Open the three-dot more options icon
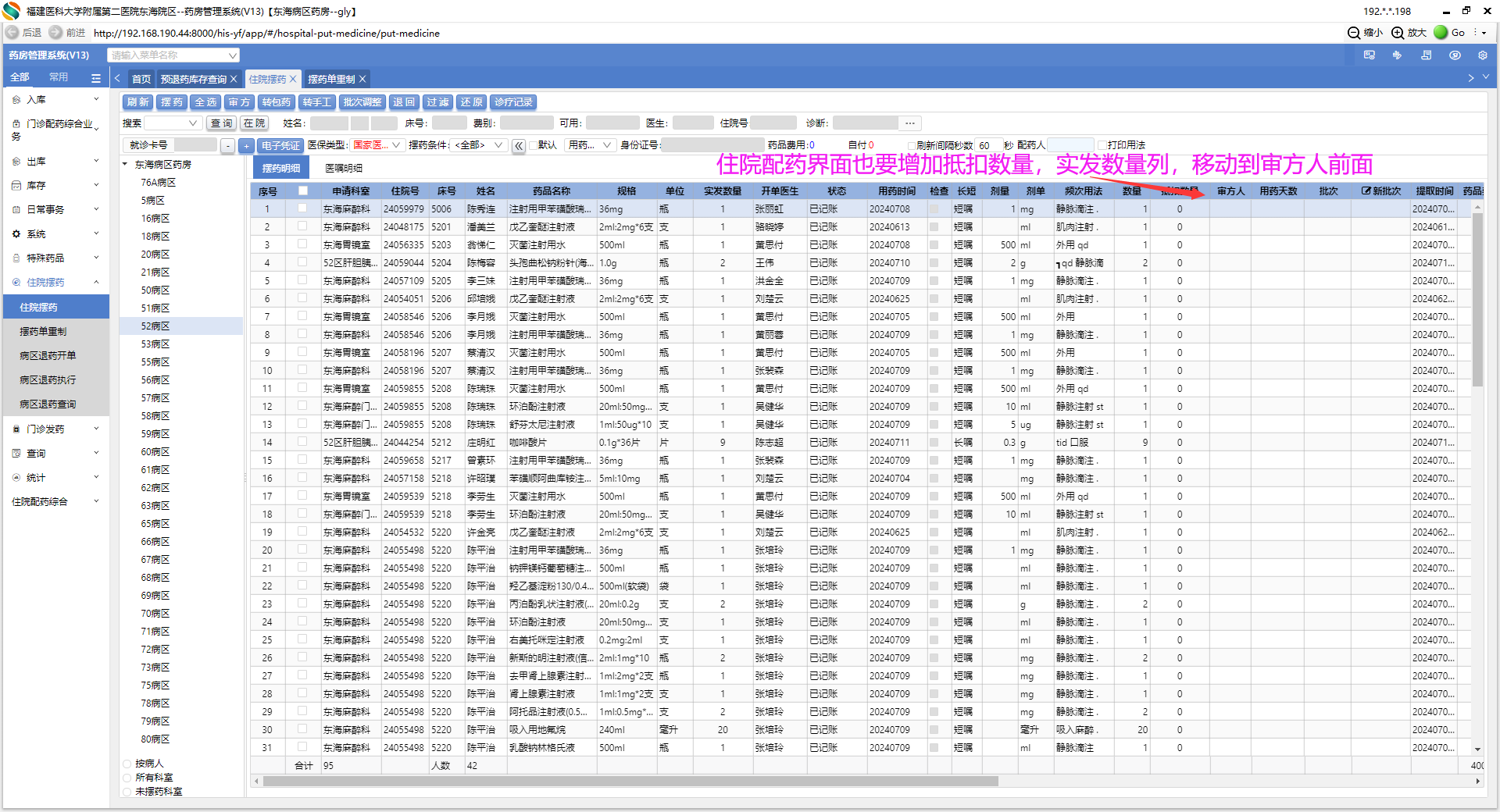Image resolution: width=1500 pixels, height=812 pixels. click(1477, 33)
